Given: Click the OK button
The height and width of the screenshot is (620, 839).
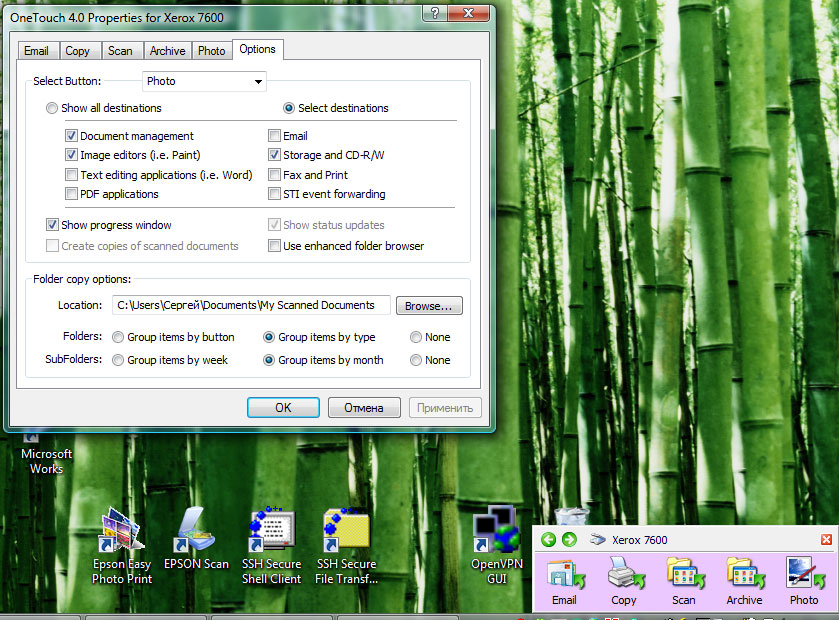Looking at the screenshot, I should coord(283,408).
